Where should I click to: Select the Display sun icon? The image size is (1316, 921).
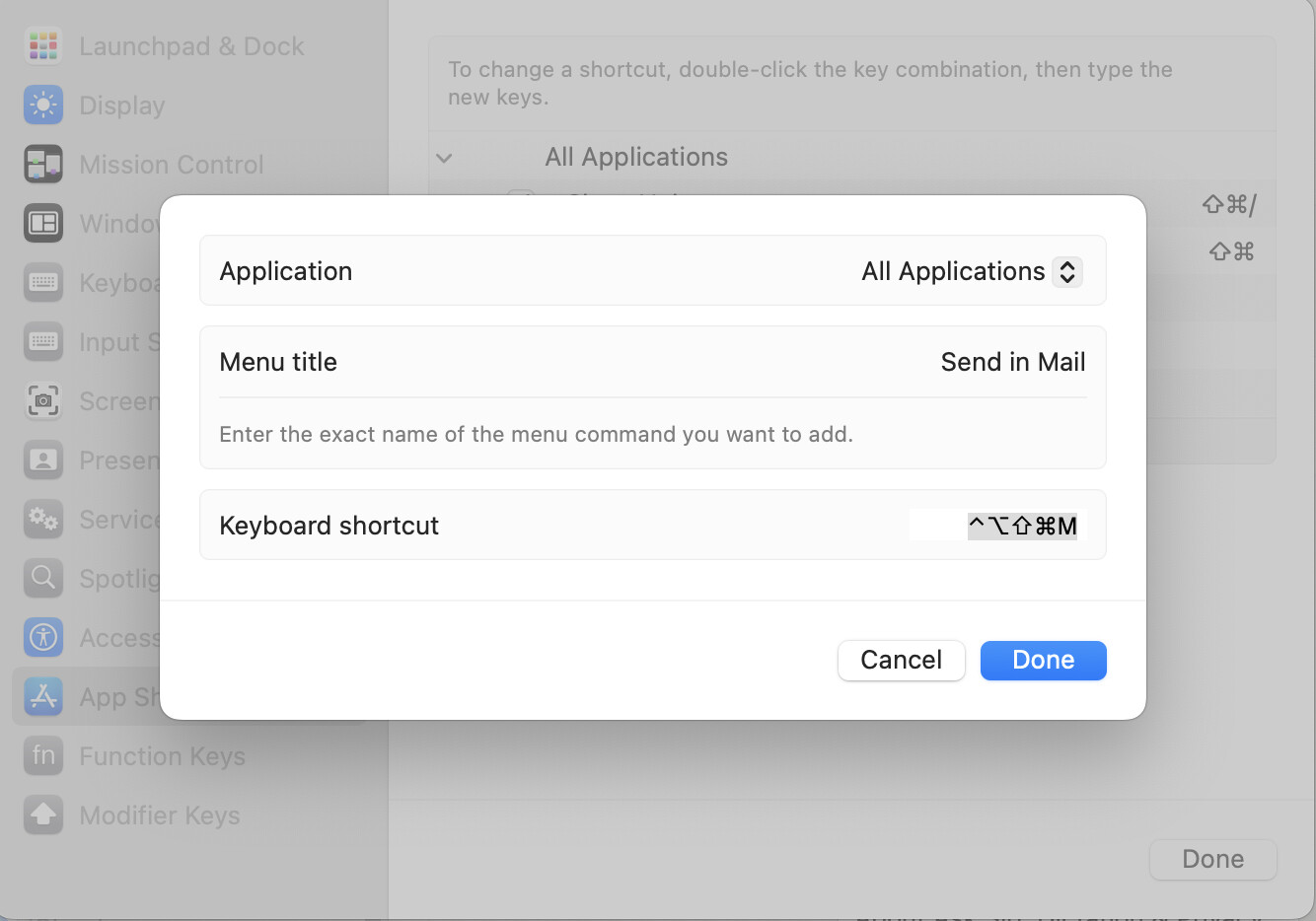(43, 106)
